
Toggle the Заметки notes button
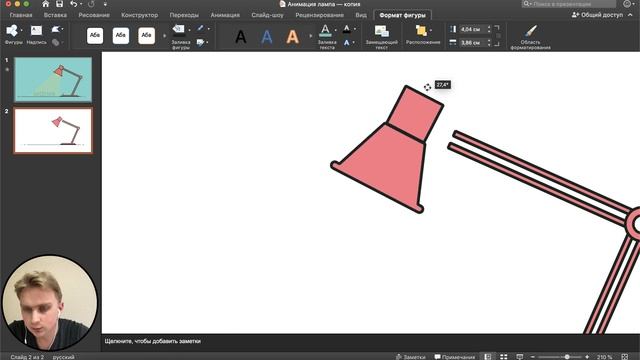411,357
